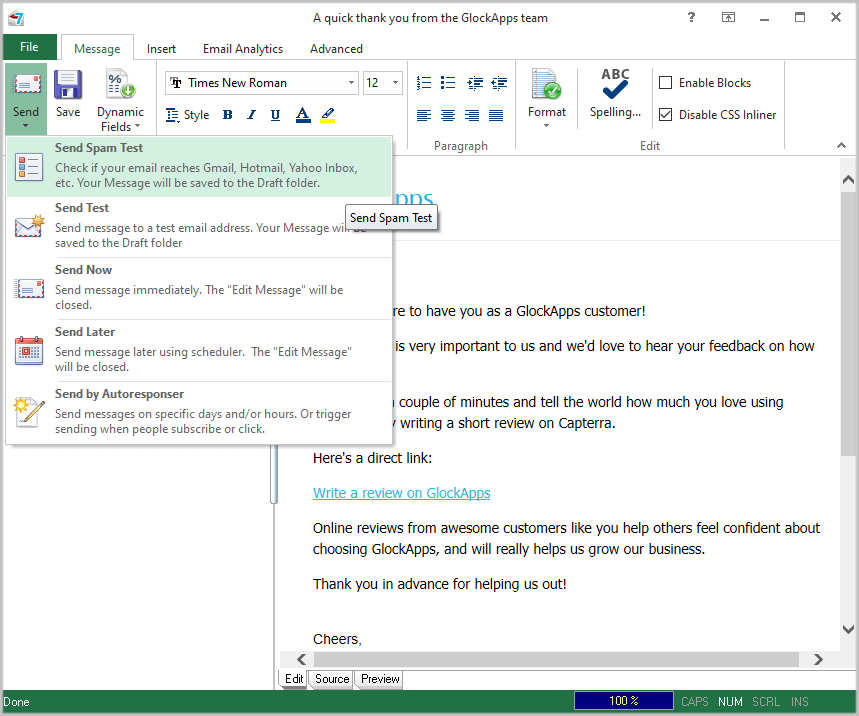Screen dimensions: 859x716
Task: Choose the Send Spam Test option
Action: [x=199, y=166]
